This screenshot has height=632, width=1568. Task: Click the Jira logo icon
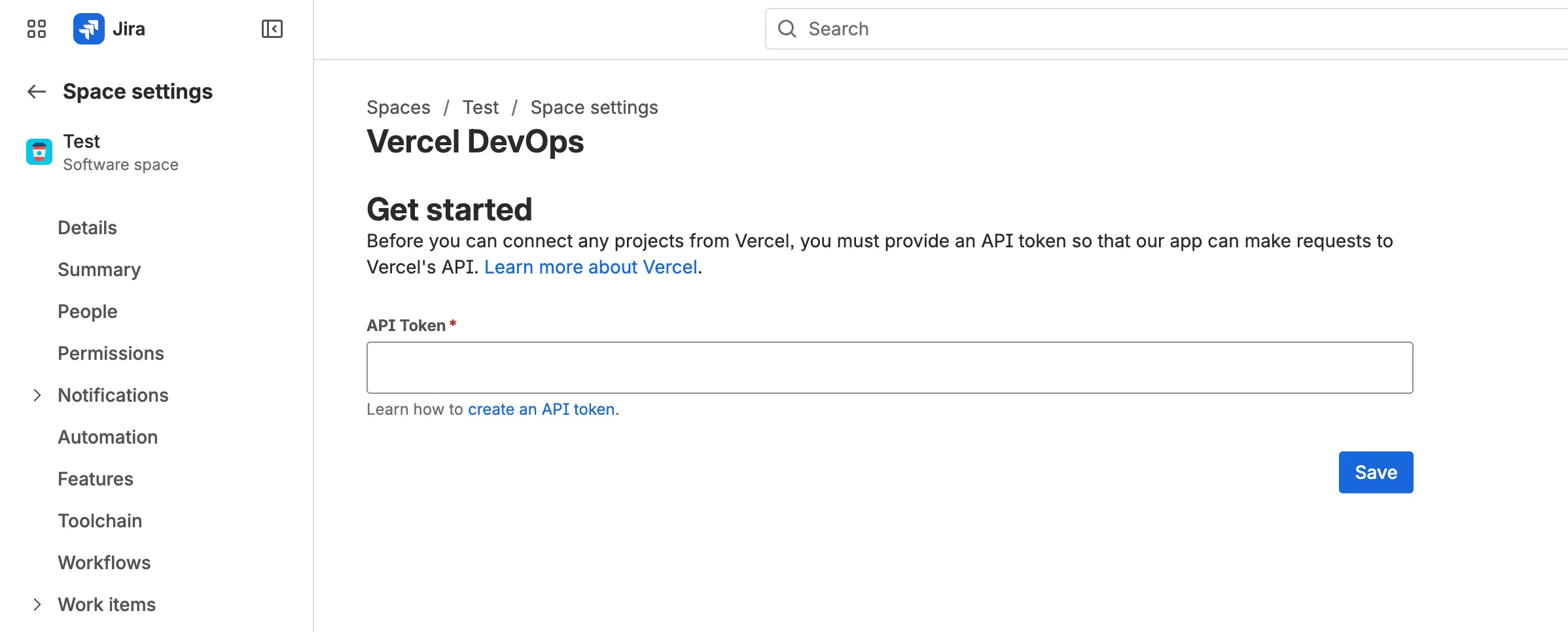[90, 29]
